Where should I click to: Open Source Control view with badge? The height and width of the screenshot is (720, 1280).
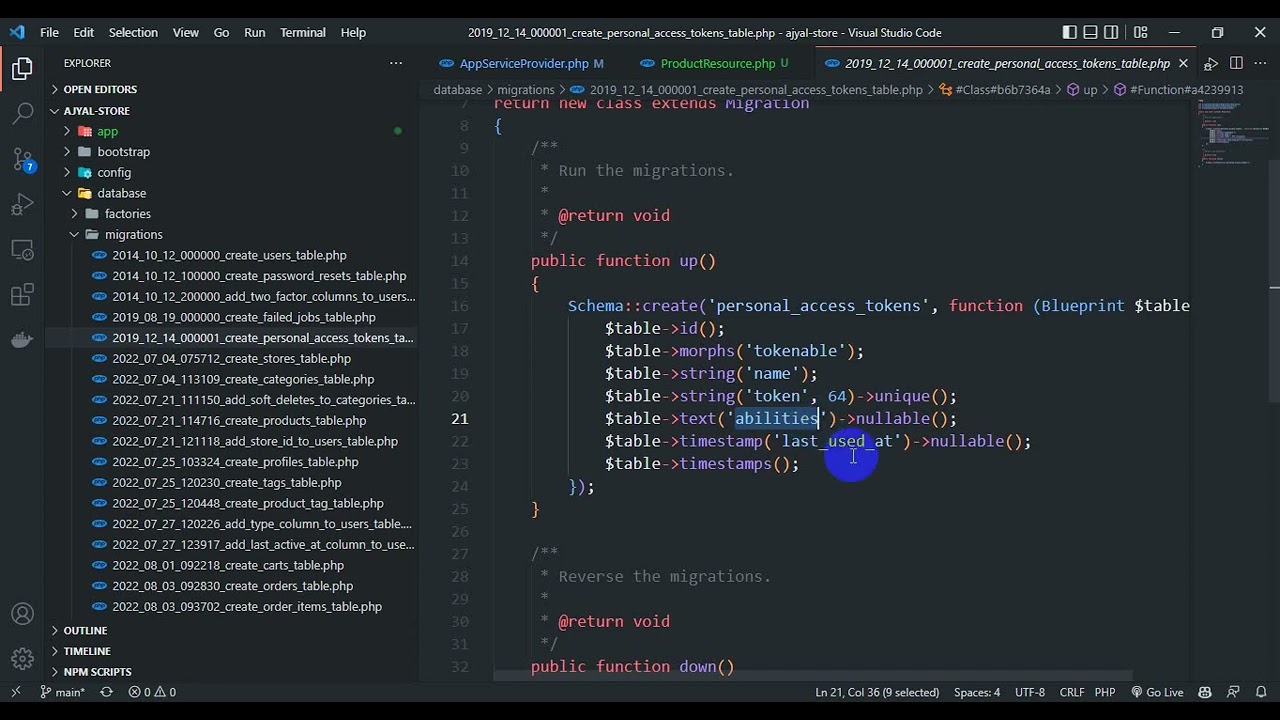pyautogui.click(x=22, y=159)
